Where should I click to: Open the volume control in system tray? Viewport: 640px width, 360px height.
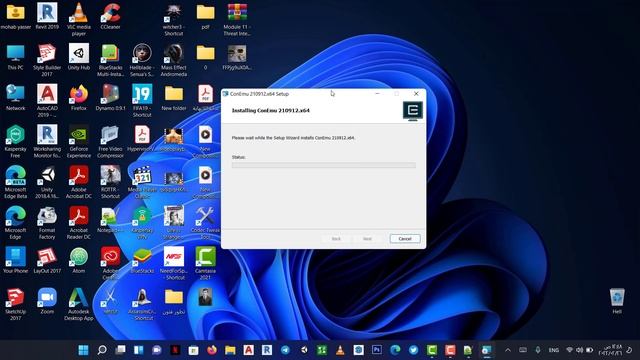tap(579, 350)
